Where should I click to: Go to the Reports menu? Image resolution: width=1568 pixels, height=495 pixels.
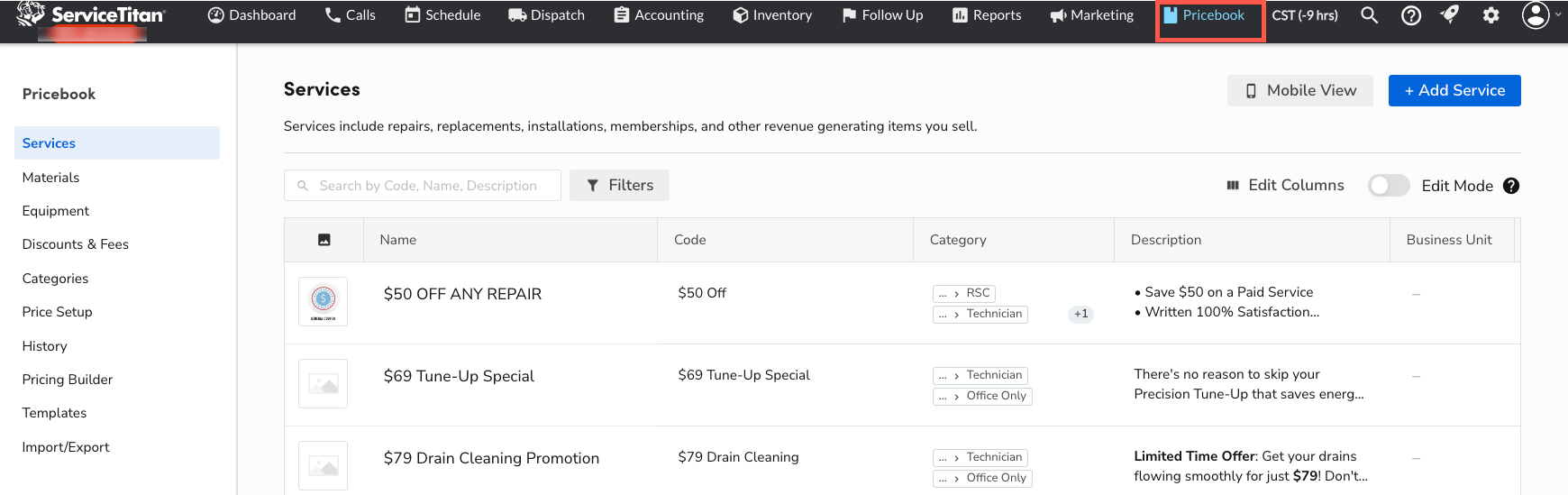tap(987, 15)
